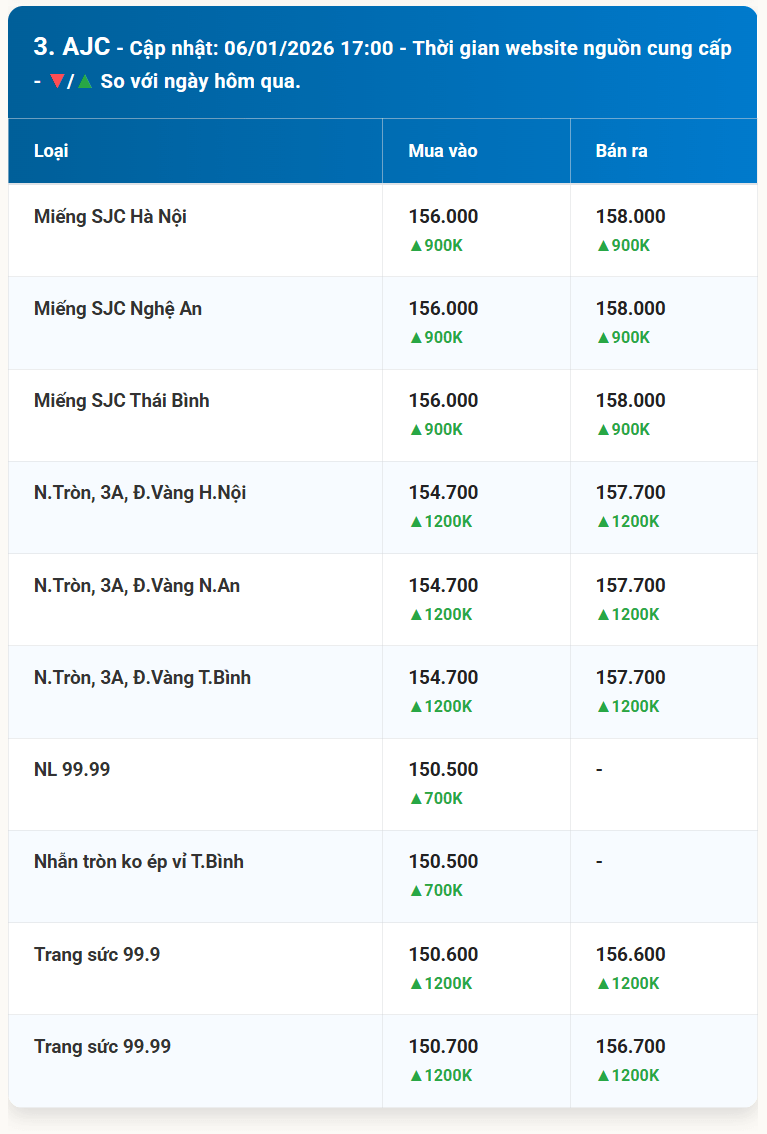Viewport: 767px width, 1134px height.
Task: Click Mua vào 150.500 for Nhẫn tròn ko ép vỉ
Action: pyautogui.click(x=443, y=861)
